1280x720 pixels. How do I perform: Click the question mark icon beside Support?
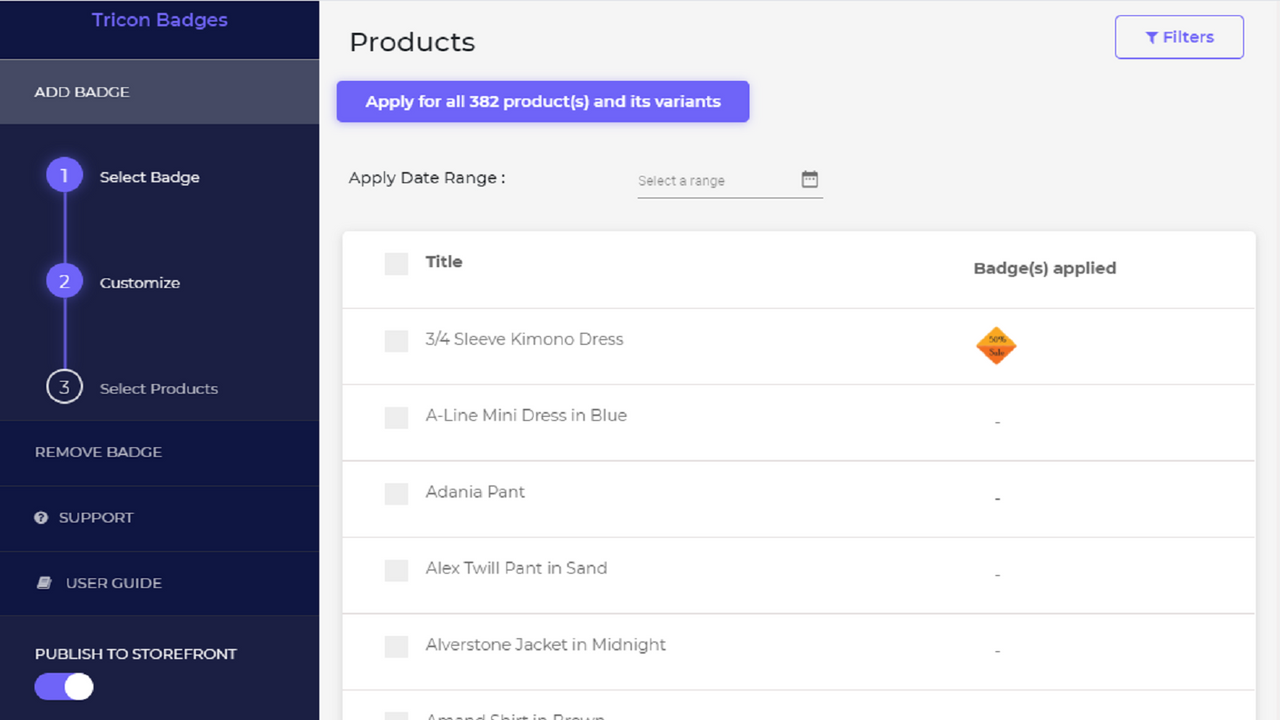pyautogui.click(x=40, y=517)
